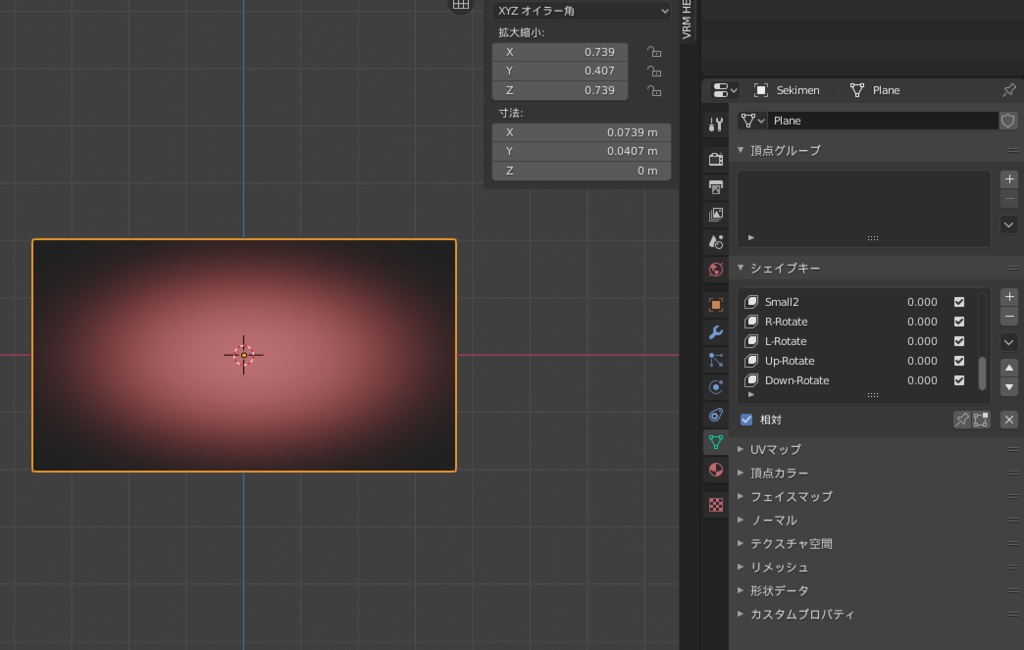Add a new vertex group with plus button
Viewport: 1024px width, 650px height.
[x=1009, y=179]
